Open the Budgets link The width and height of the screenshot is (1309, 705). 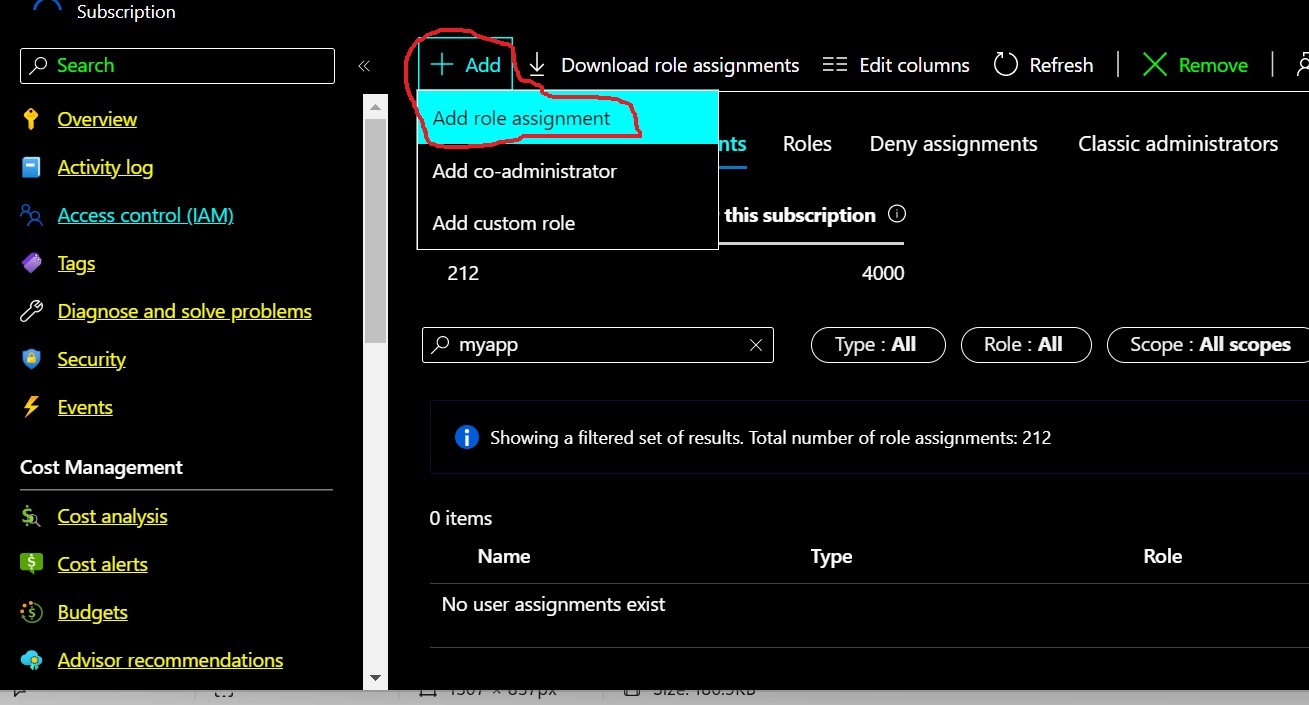[x=92, y=612]
